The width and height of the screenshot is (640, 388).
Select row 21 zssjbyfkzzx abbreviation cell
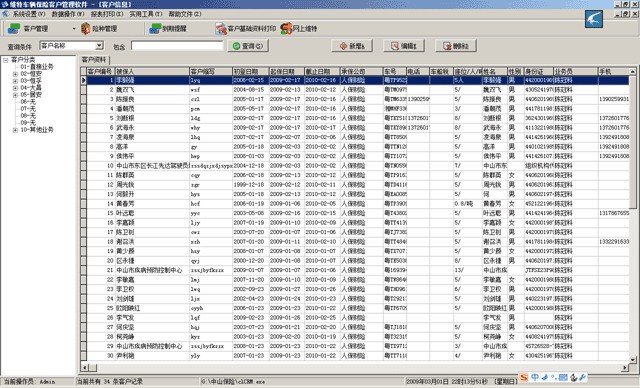[x=211, y=270]
